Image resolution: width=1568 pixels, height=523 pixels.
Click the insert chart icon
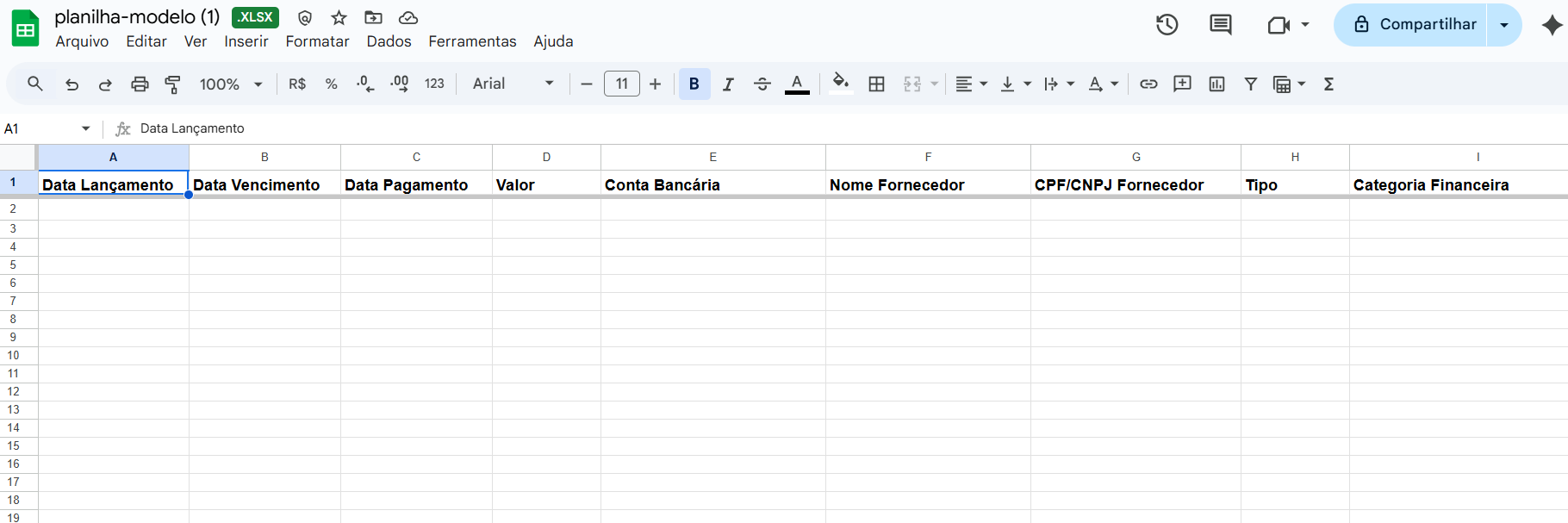pyautogui.click(x=1216, y=84)
